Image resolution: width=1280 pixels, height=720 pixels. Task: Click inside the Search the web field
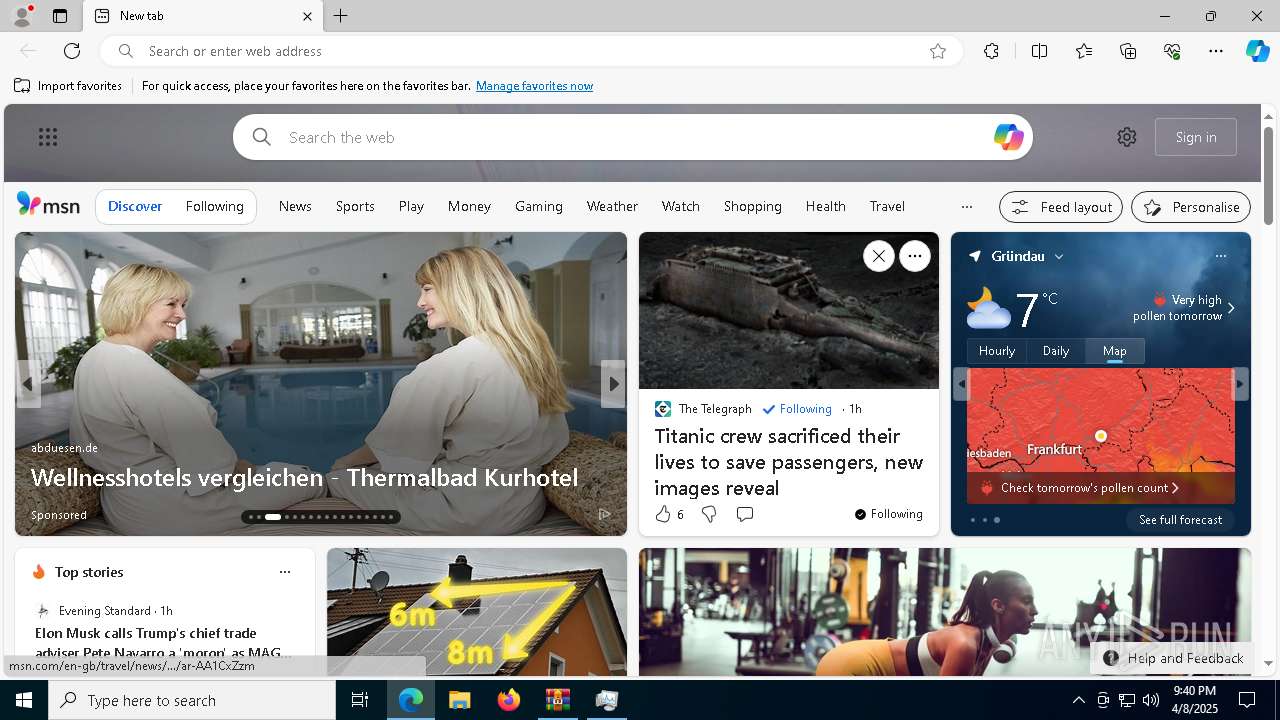click(633, 137)
